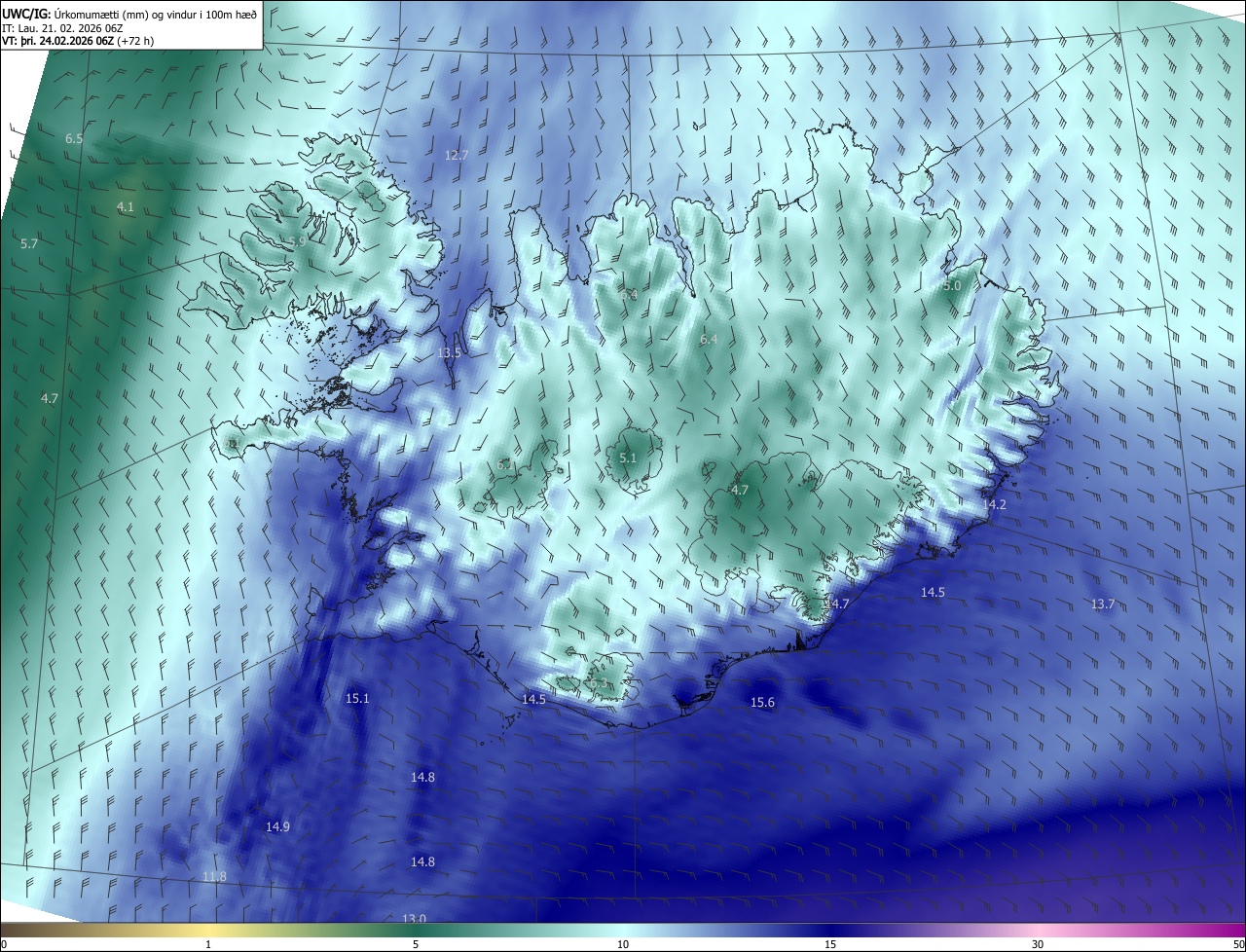Click the 6.3 value label on Mýrdalsjökull glacier
Viewport: 1246px width, 952px height.
(598, 683)
